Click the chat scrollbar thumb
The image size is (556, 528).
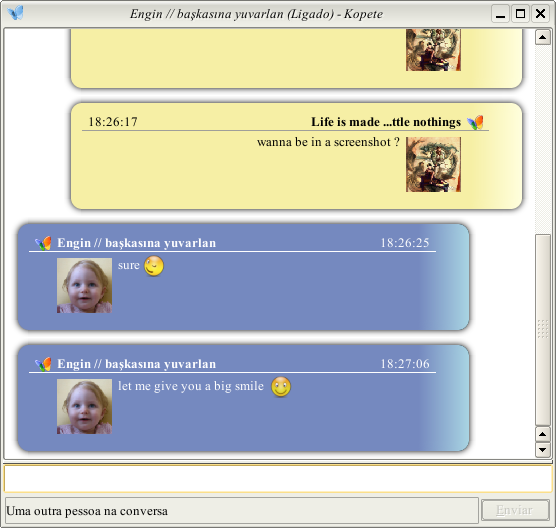543,330
